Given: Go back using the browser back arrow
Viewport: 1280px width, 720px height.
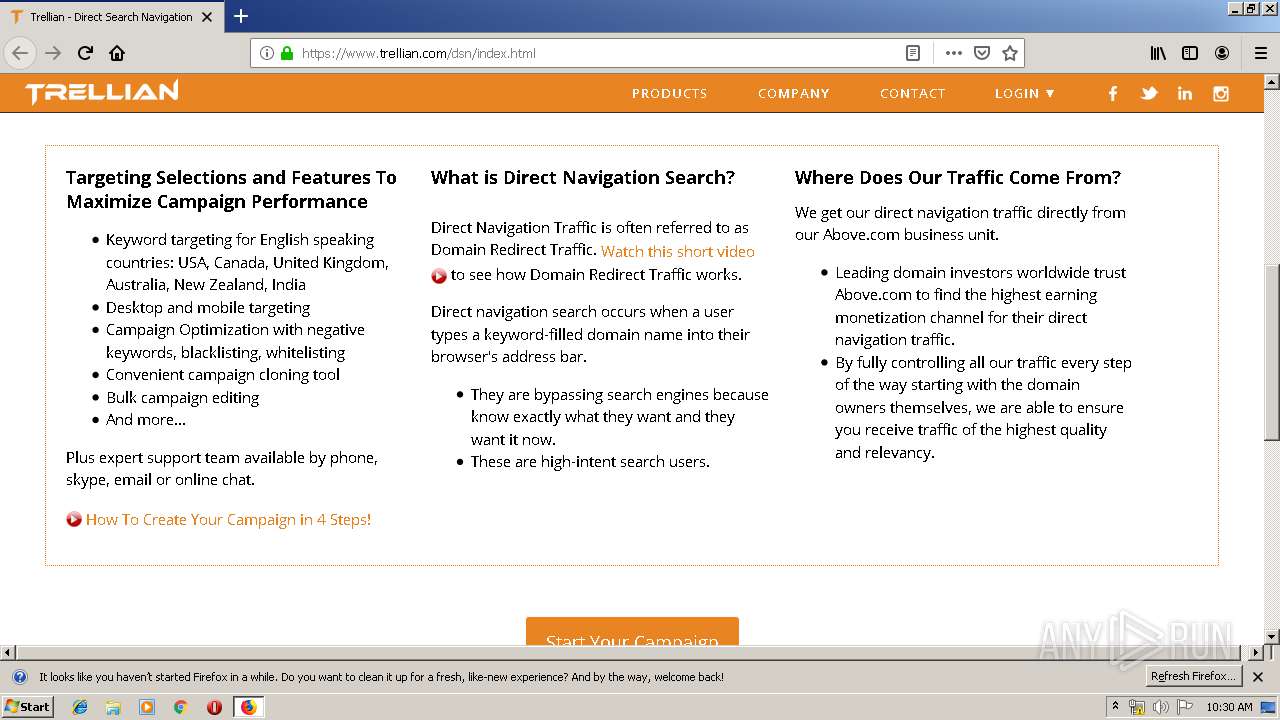Looking at the screenshot, I should click(x=20, y=53).
